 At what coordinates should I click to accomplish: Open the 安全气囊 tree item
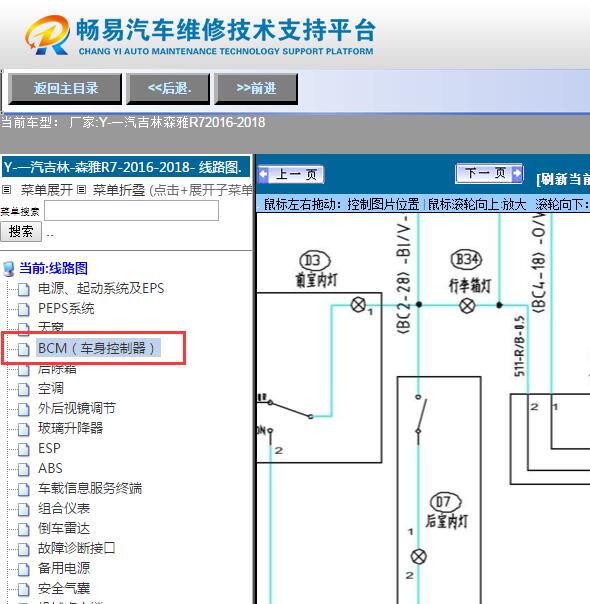pyautogui.click(x=64, y=588)
